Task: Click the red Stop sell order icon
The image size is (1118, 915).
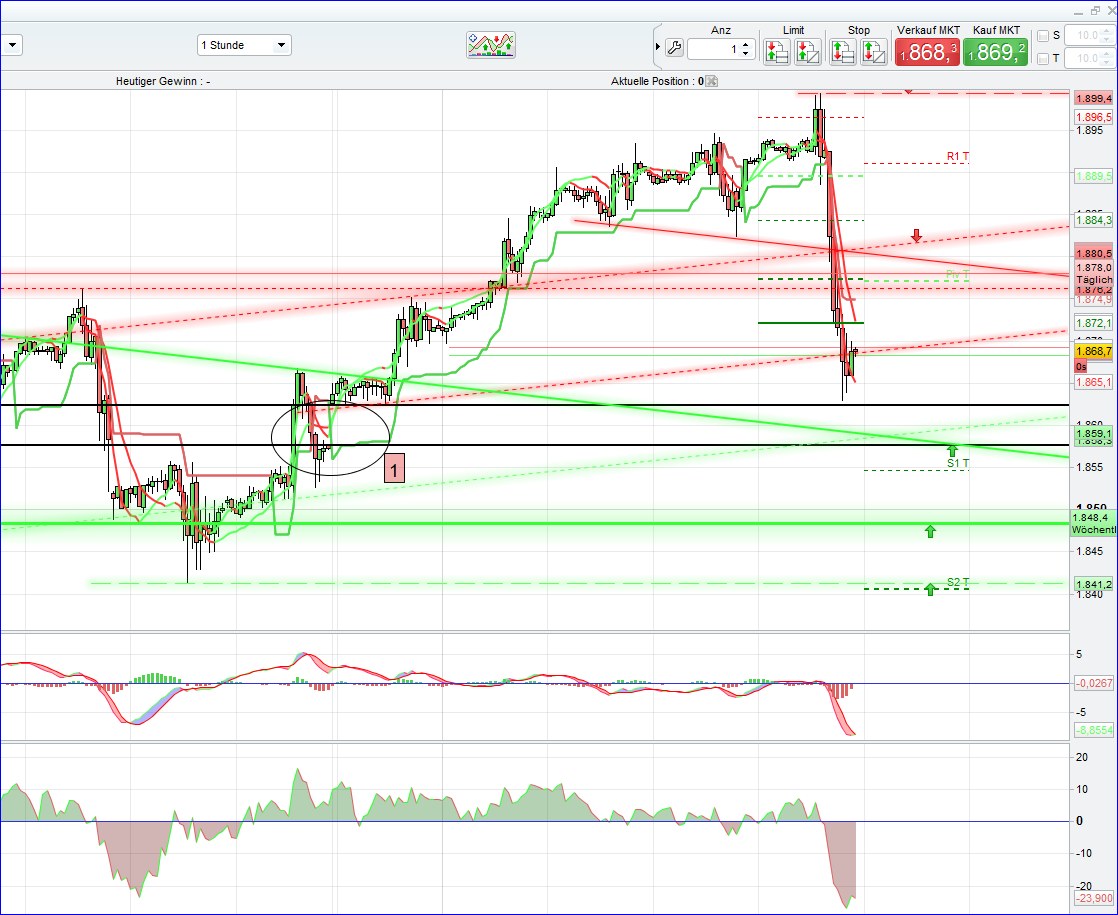Action: pos(873,50)
